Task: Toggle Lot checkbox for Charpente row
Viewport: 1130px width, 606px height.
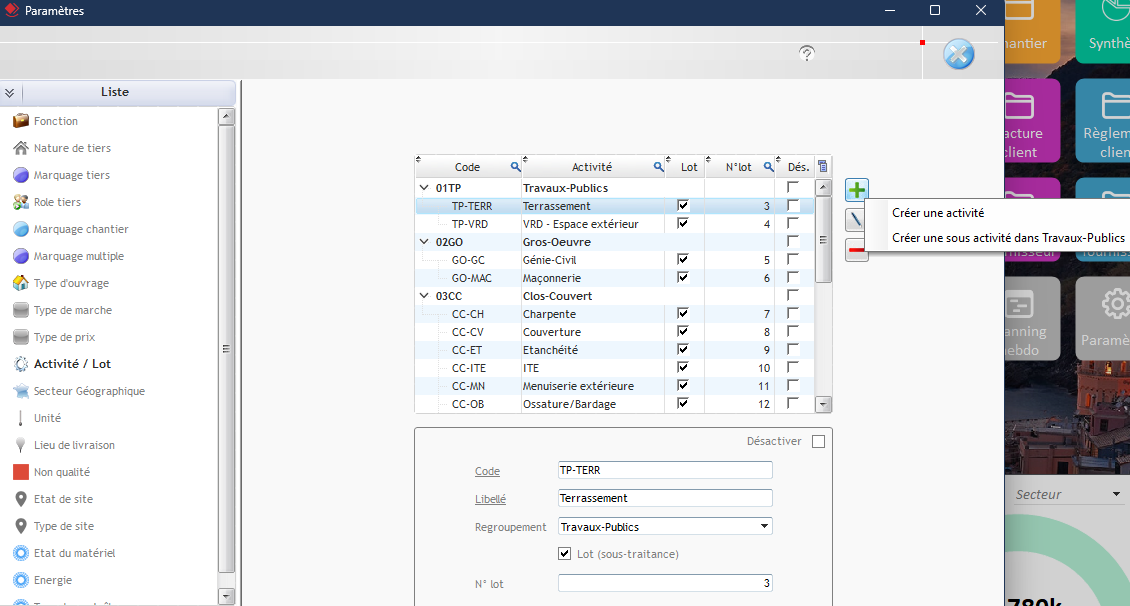Action: pos(684,314)
